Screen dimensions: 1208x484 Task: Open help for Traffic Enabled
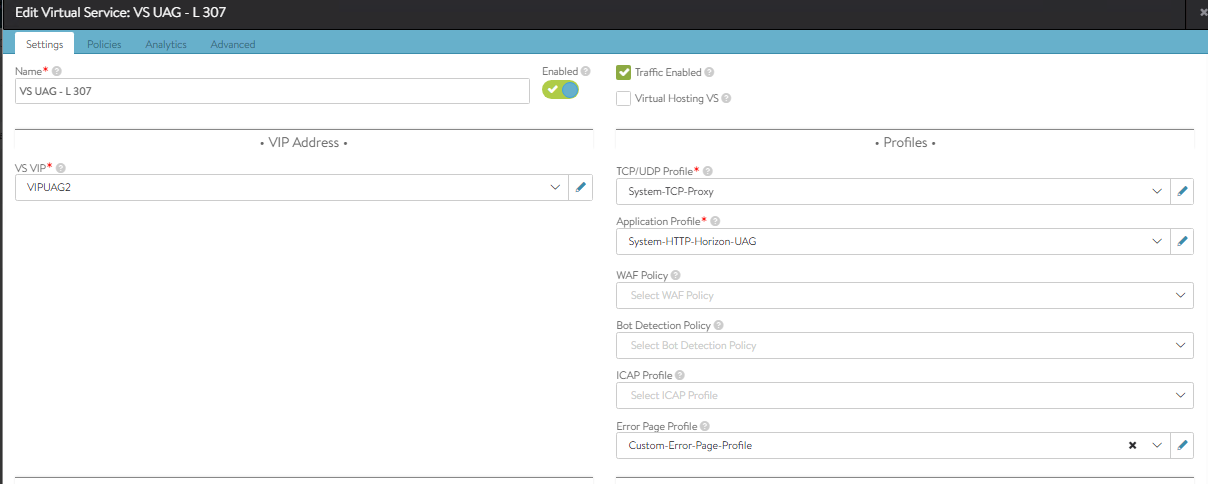pos(709,72)
